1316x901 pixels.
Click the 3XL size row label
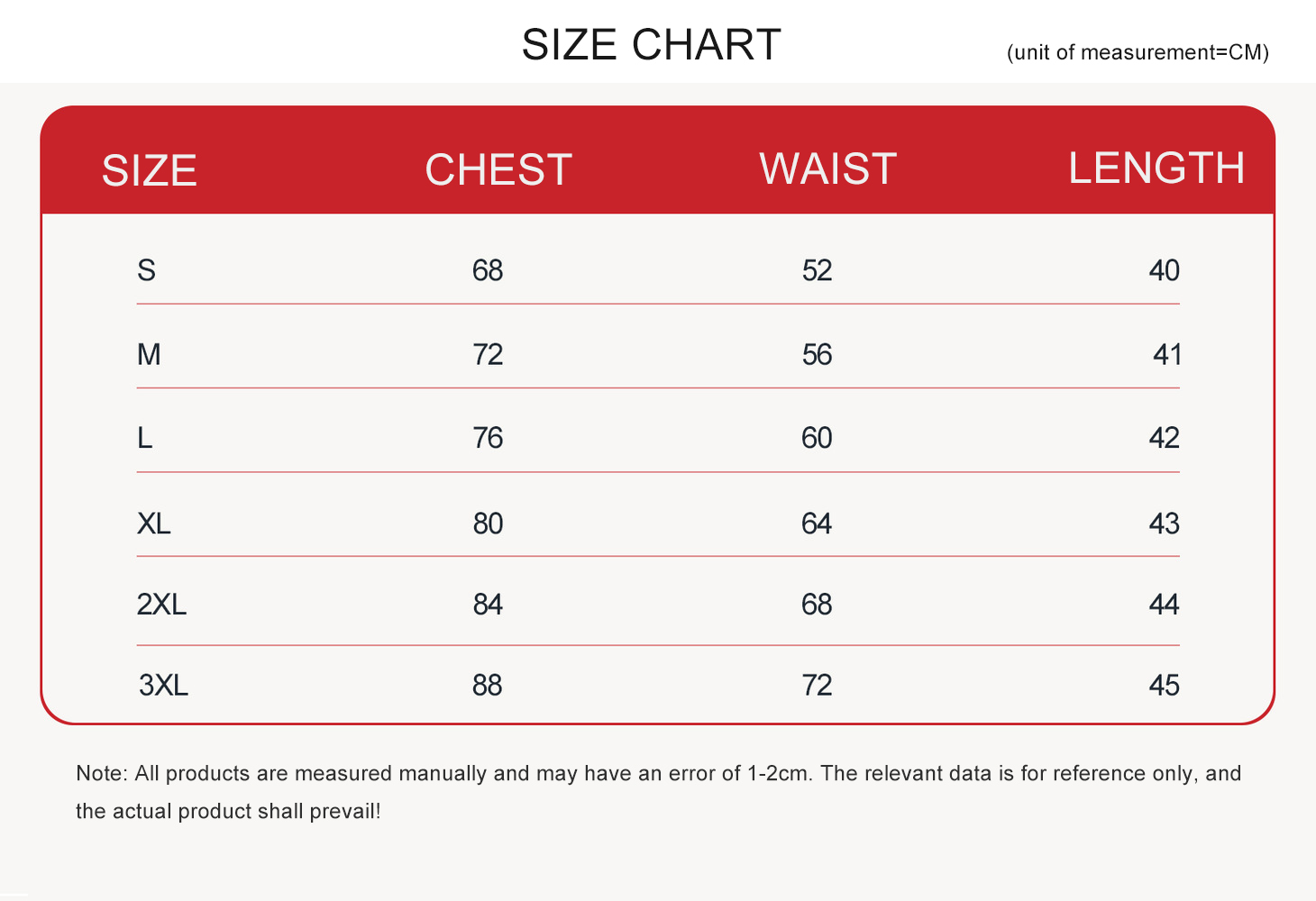click(164, 686)
